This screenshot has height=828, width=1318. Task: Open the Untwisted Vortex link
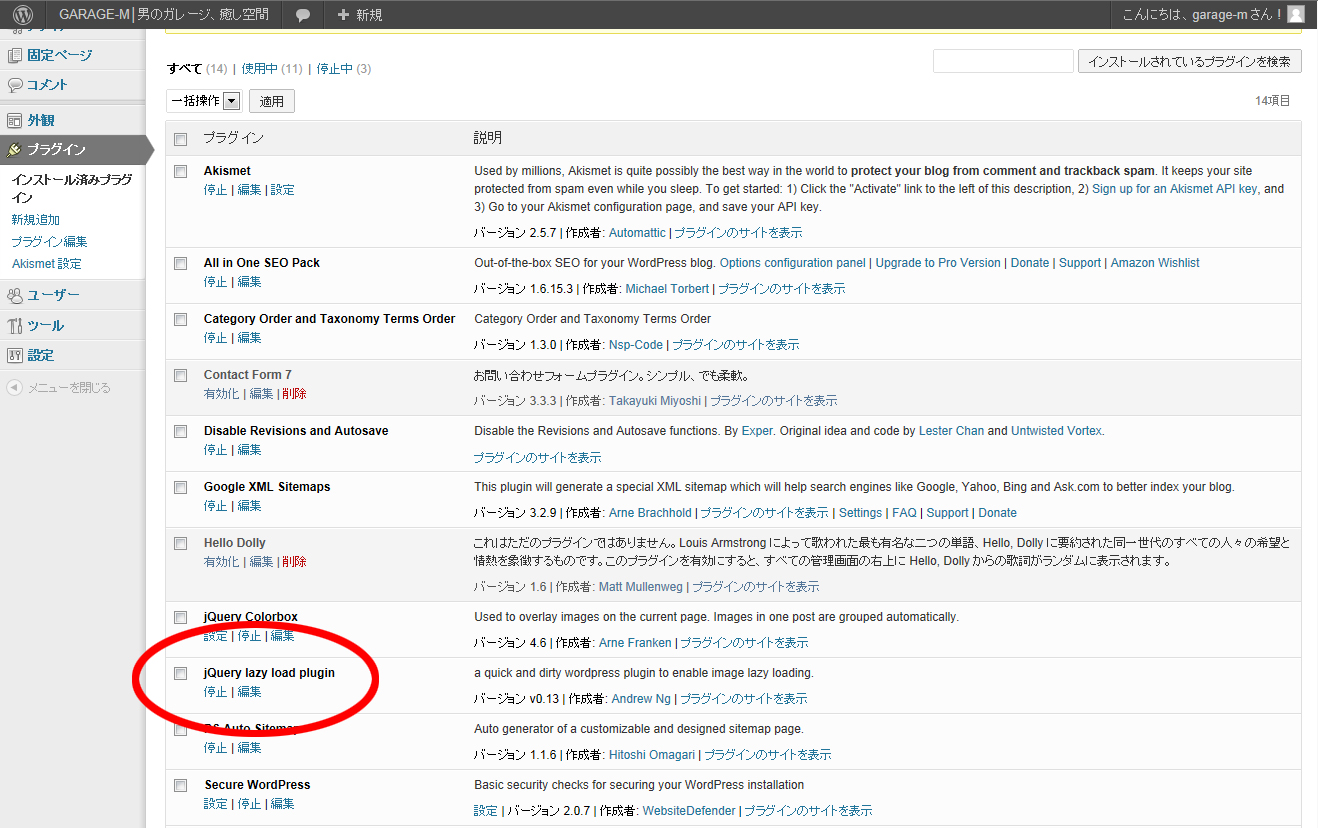[x=1056, y=431]
